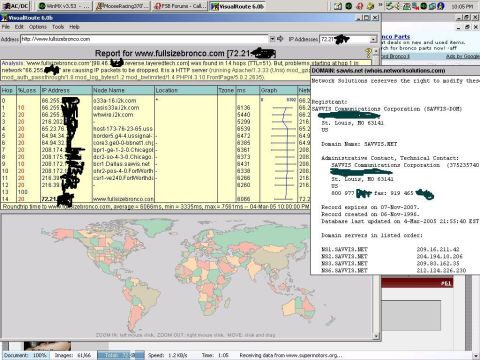This screenshot has width=480, height=360.
Task: Switch to FSB Forums taskbar button
Action: 180,6
